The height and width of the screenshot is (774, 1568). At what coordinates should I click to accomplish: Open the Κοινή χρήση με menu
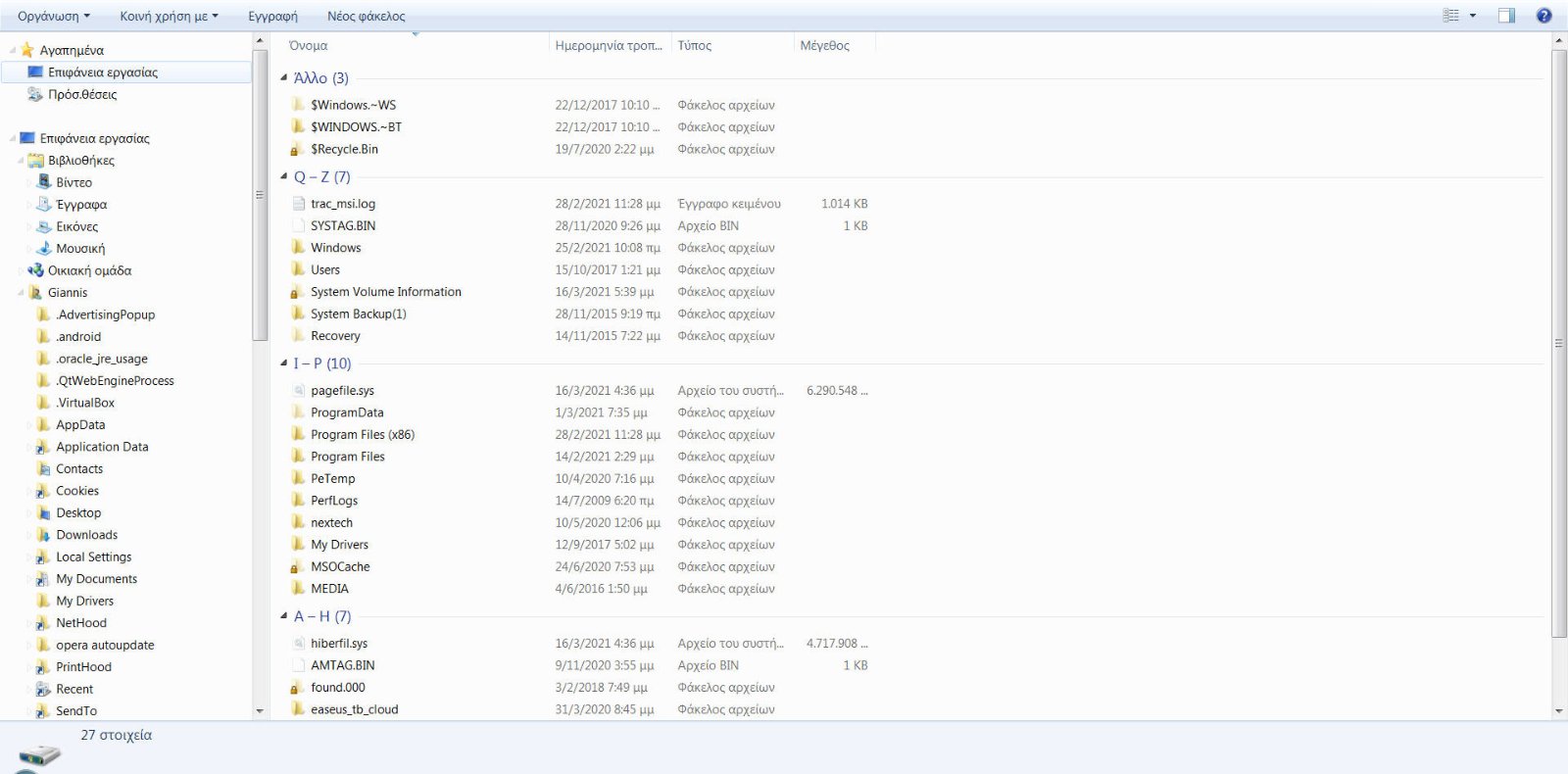tap(169, 16)
